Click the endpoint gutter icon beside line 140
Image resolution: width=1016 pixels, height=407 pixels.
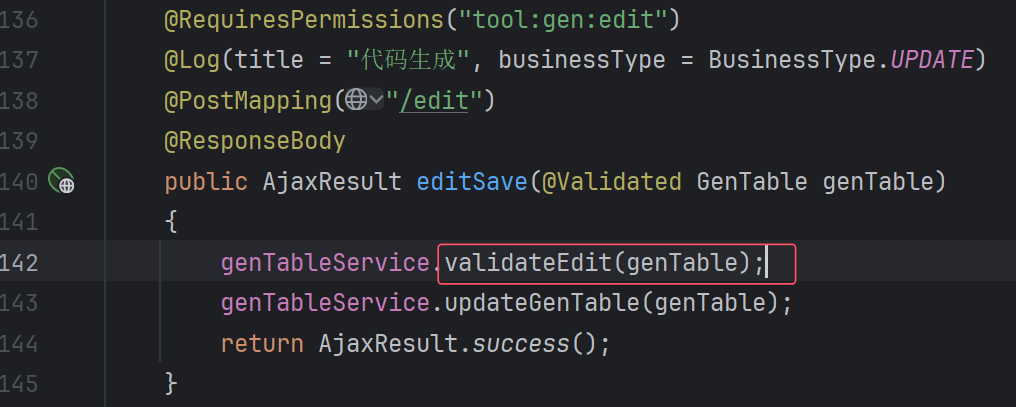pos(62,181)
